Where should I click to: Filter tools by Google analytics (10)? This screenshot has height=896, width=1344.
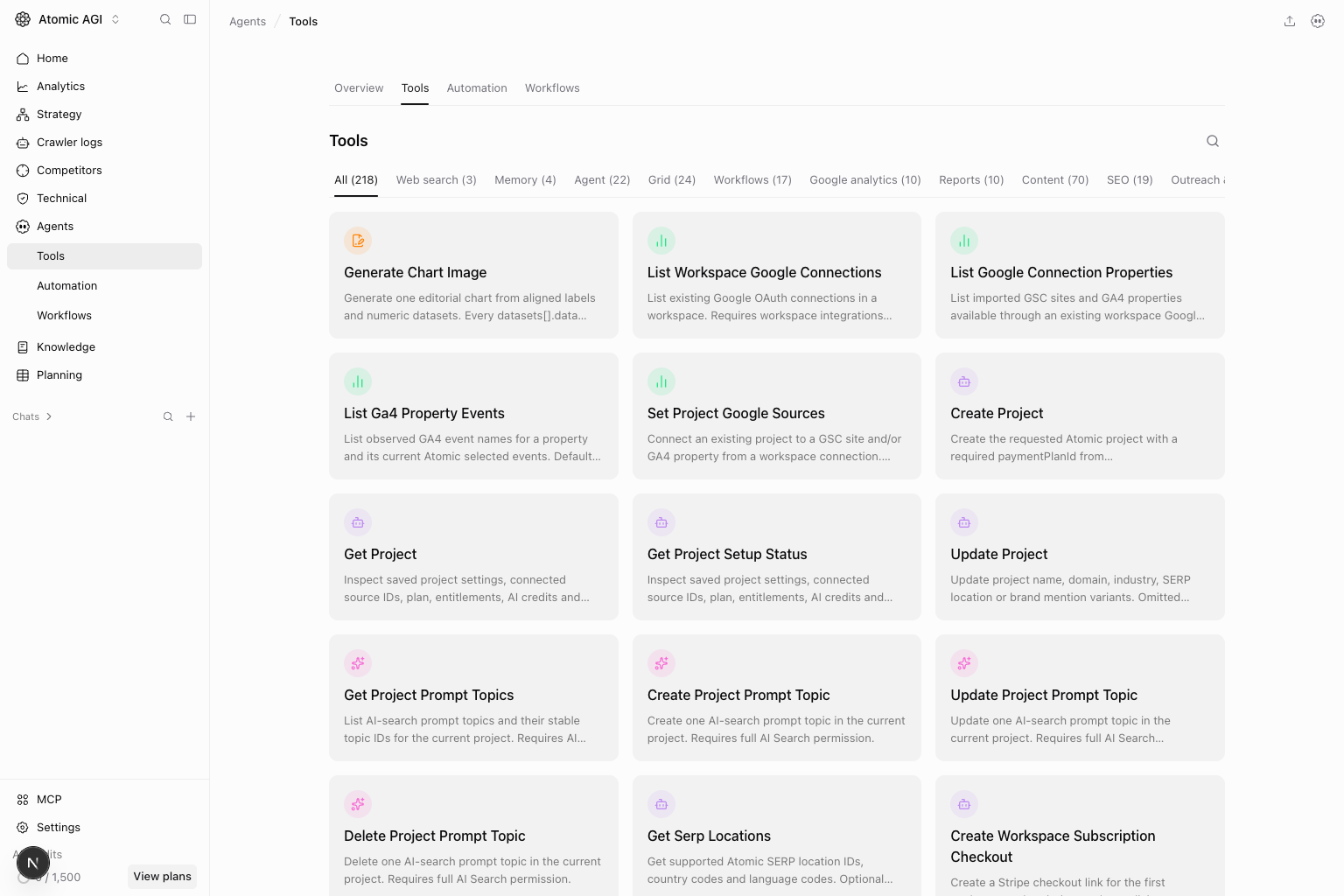click(x=865, y=180)
